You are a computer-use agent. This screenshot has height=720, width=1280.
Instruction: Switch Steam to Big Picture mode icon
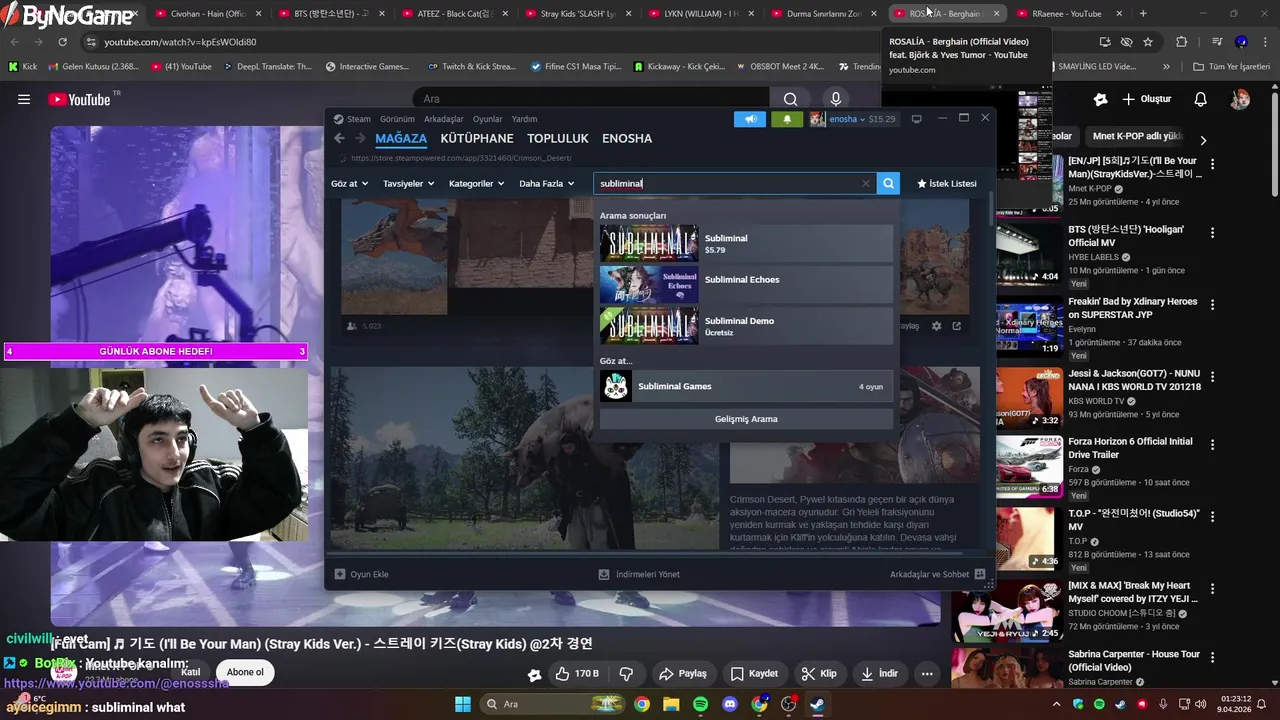[916, 119]
